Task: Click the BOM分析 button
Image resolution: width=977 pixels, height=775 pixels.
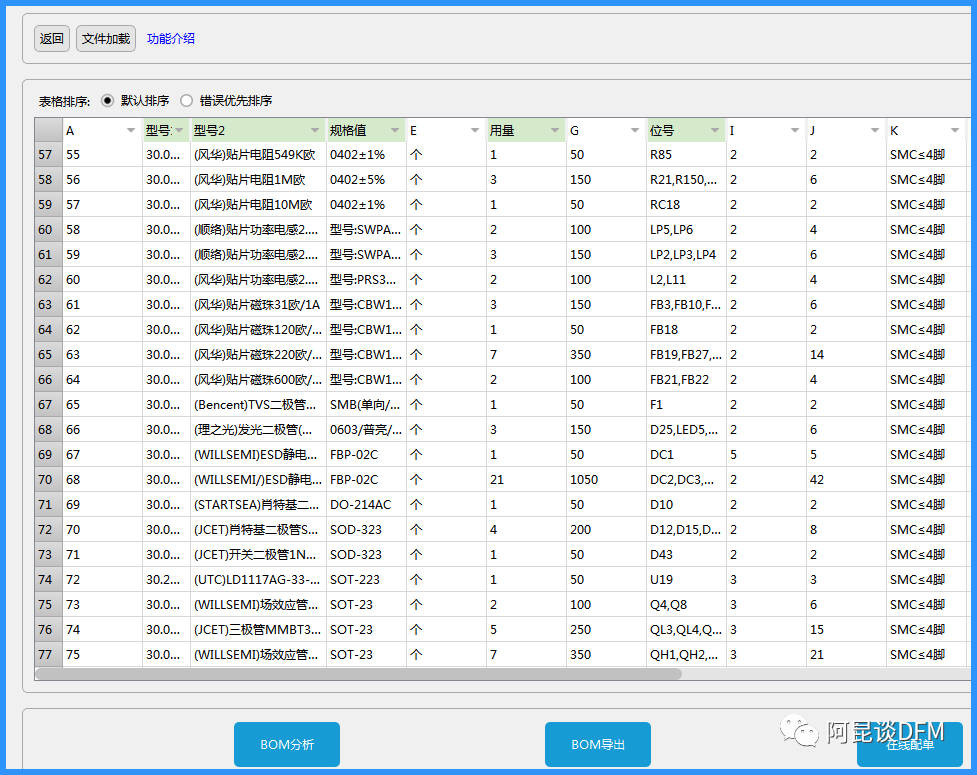Action: pos(287,744)
